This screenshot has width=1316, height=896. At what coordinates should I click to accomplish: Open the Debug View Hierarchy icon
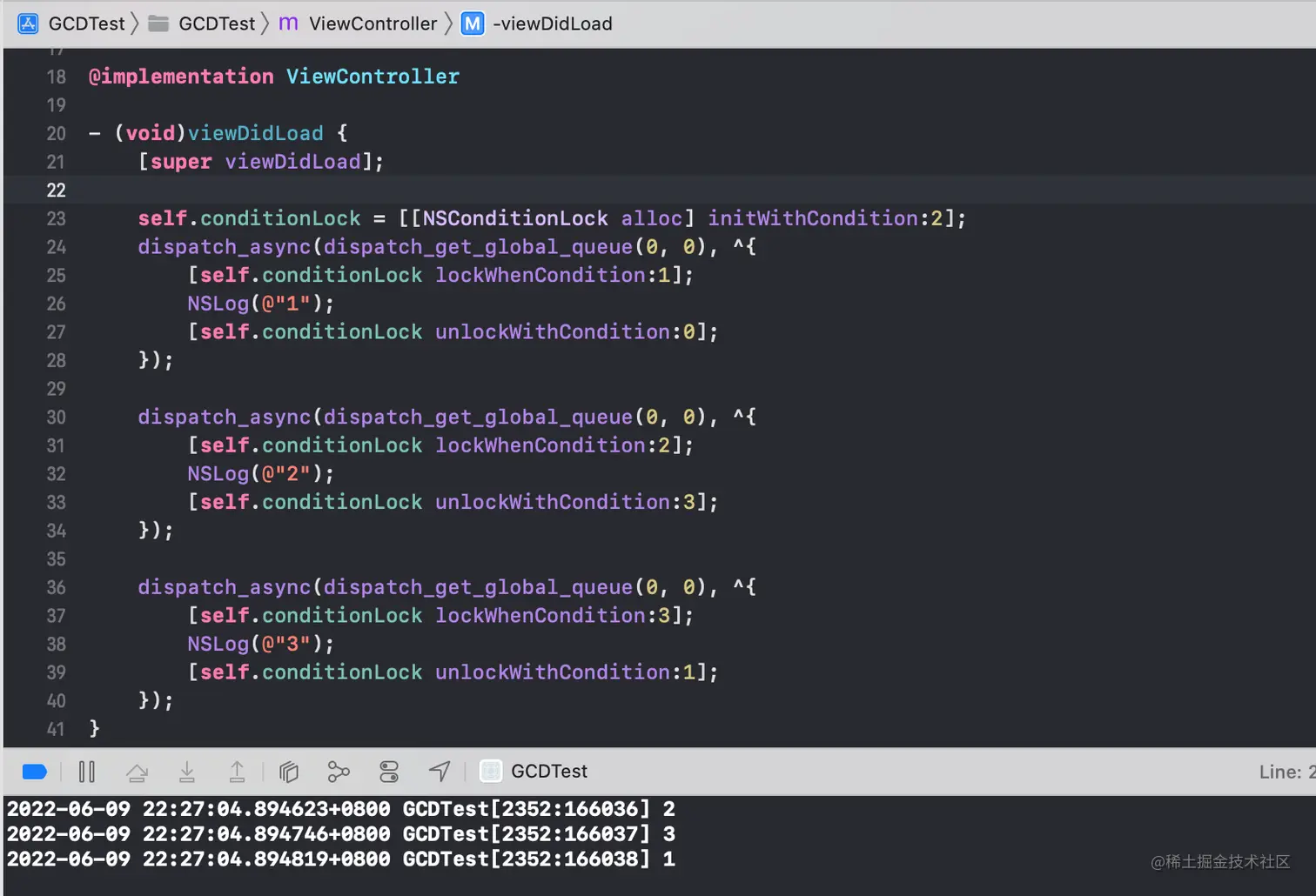point(289,772)
